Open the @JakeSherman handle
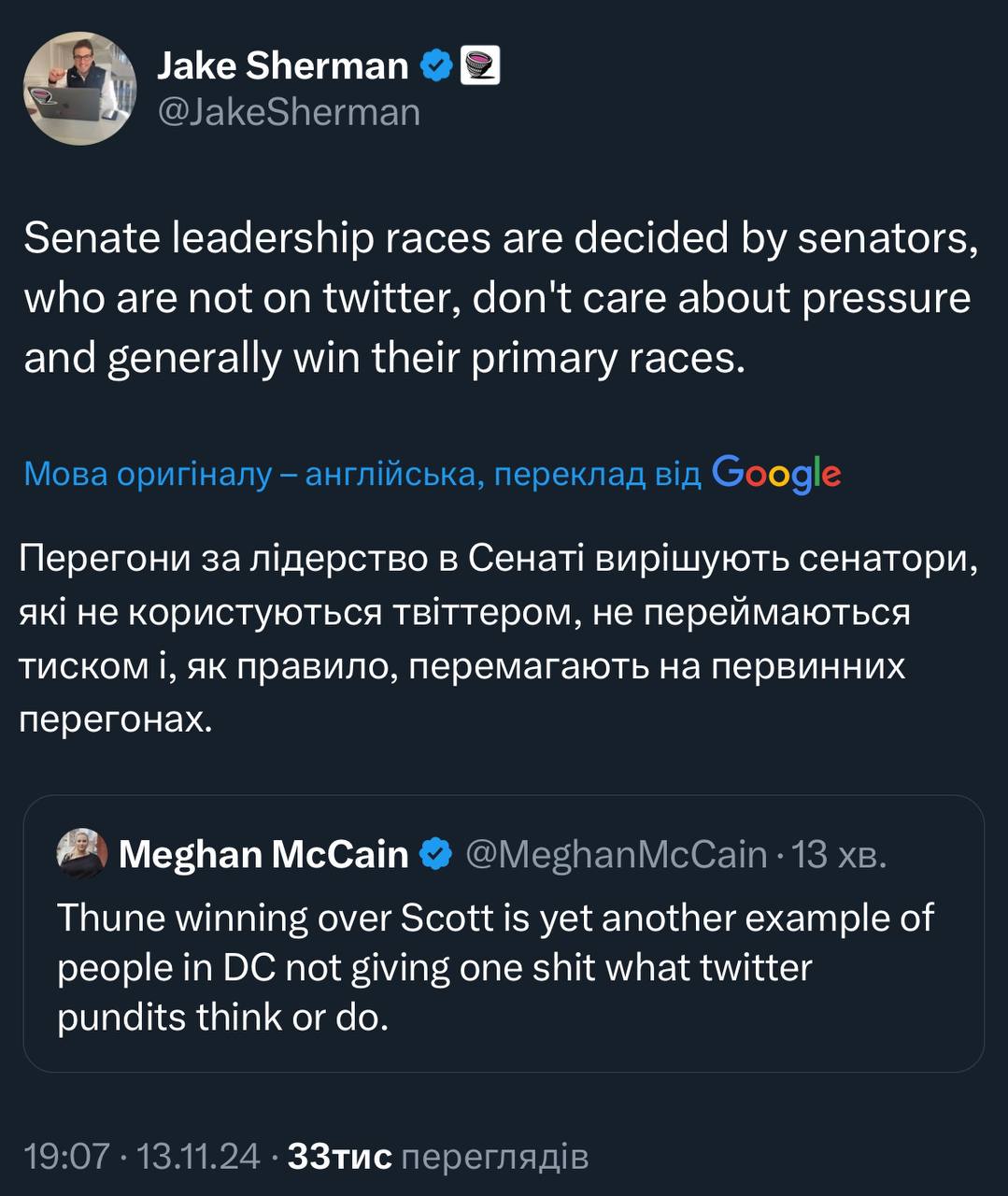The width and height of the screenshot is (1008, 1196). click(289, 113)
